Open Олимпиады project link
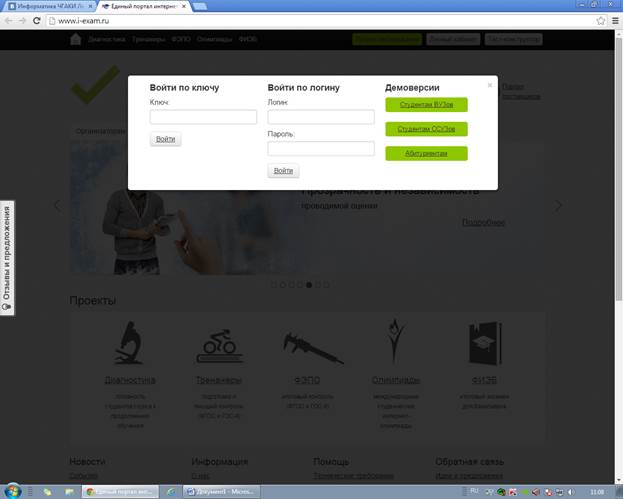 tap(396, 380)
